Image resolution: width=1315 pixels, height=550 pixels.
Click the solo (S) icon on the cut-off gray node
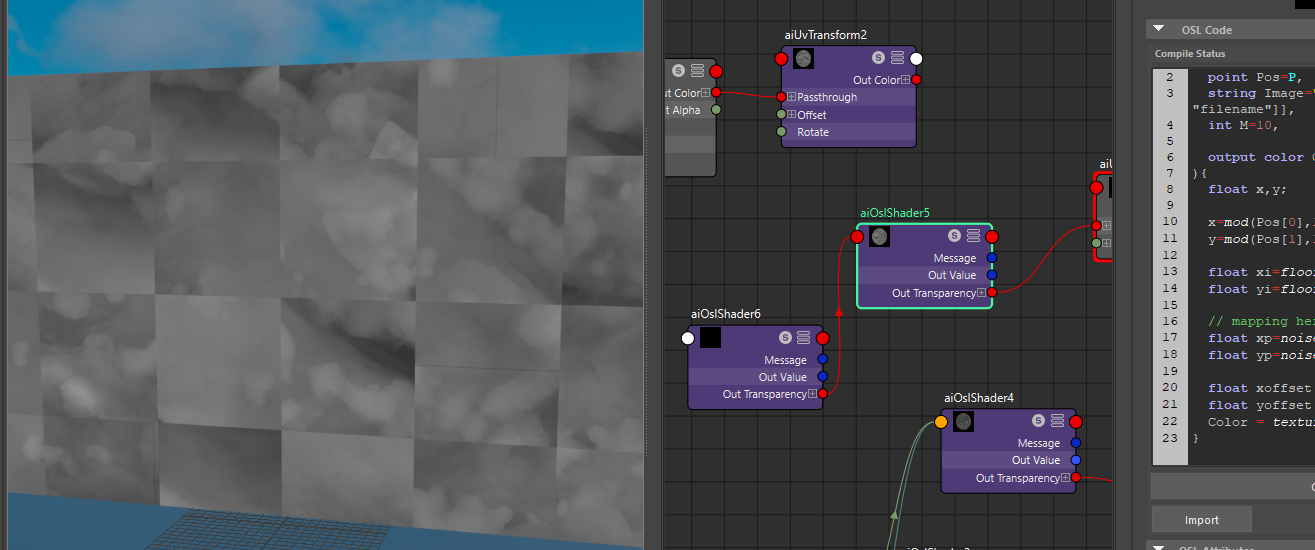679,71
